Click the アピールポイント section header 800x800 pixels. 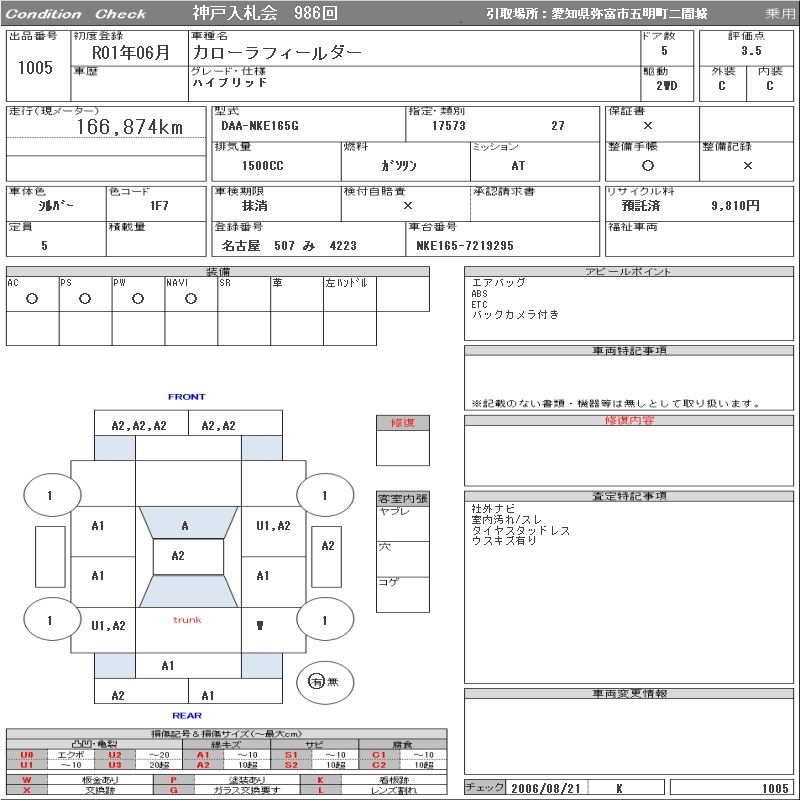[629, 272]
